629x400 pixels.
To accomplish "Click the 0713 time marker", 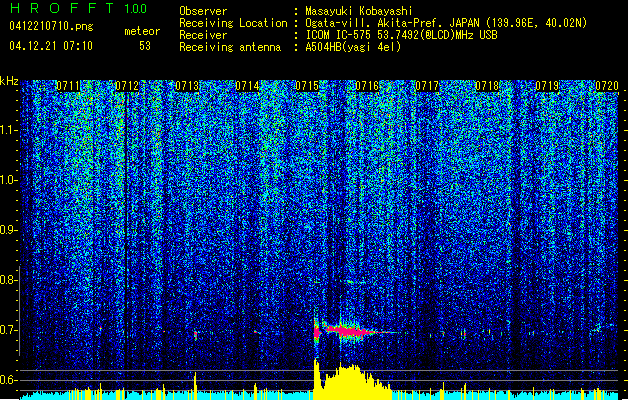I will pos(187,86).
